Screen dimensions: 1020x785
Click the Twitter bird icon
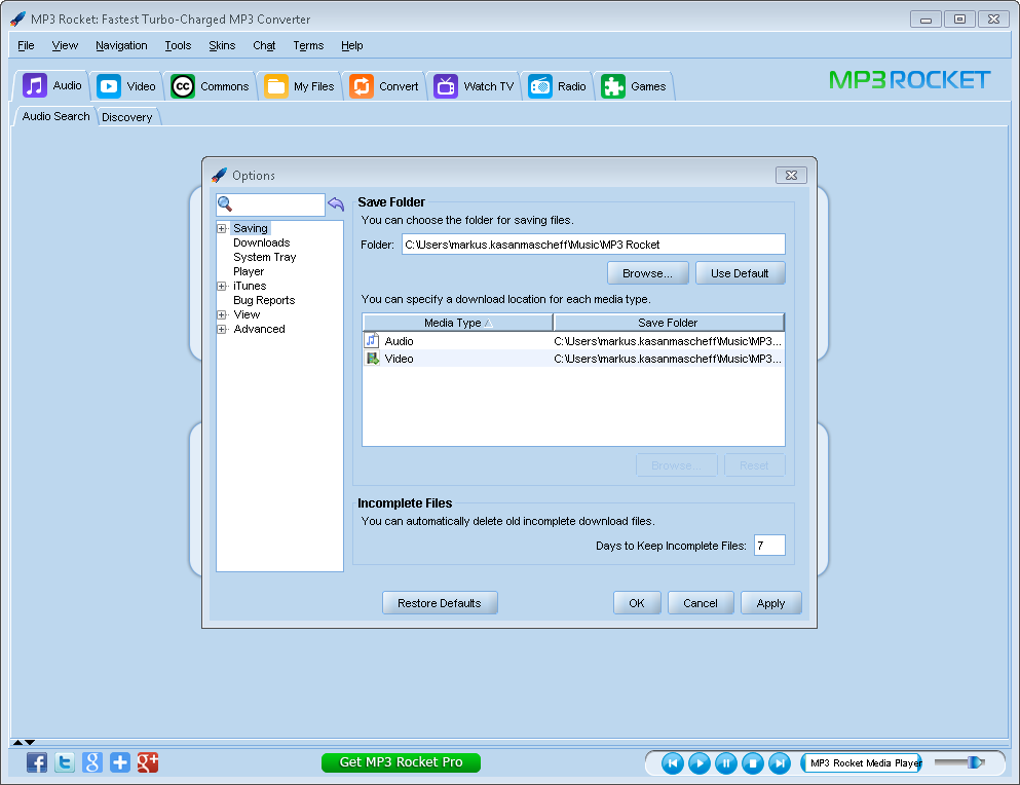click(64, 762)
